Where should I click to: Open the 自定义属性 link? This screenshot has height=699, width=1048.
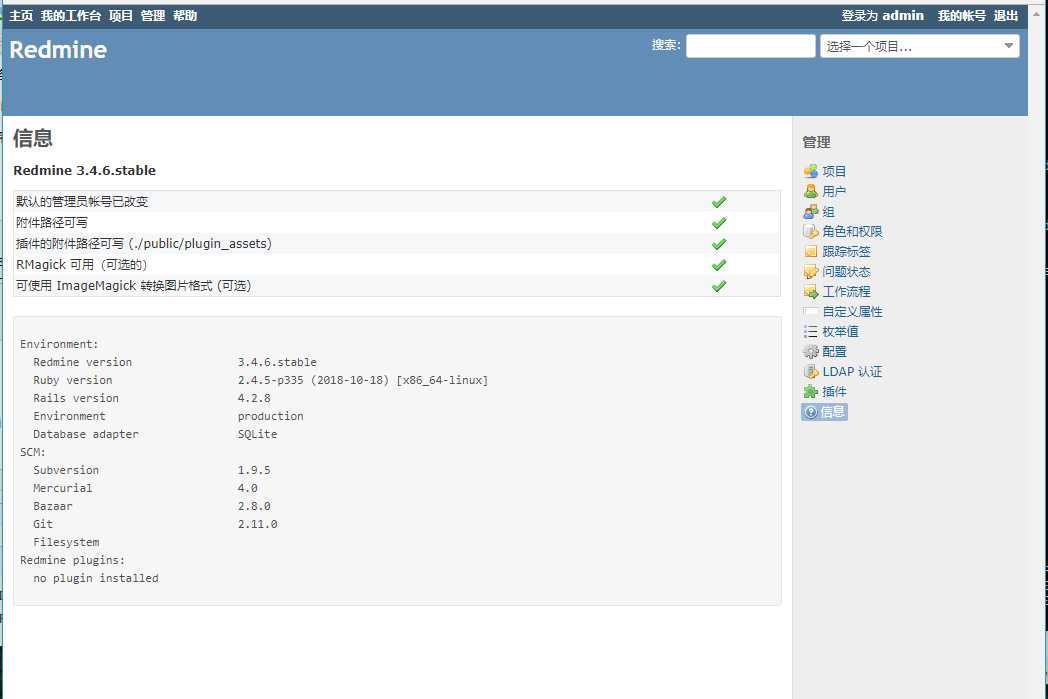click(852, 311)
